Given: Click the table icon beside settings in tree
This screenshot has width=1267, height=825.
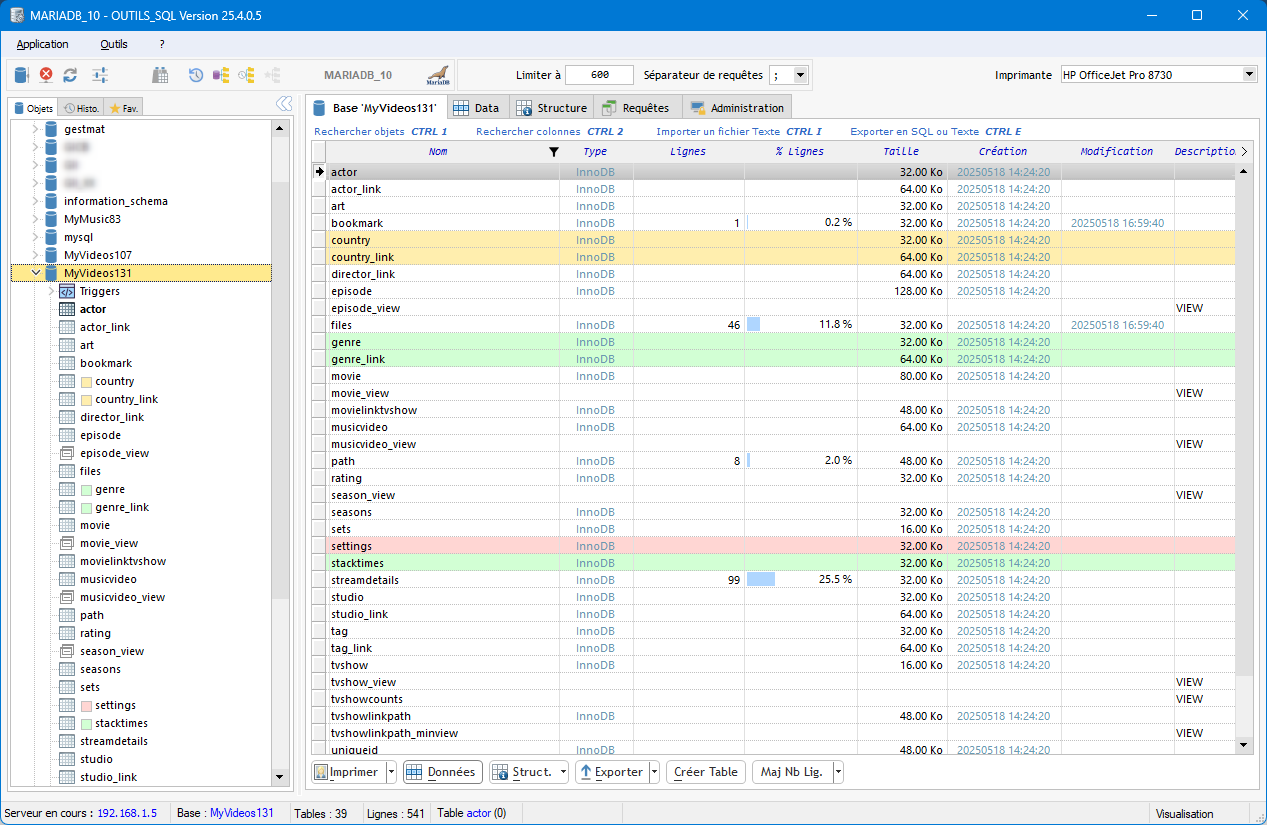Looking at the screenshot, I should [67, 705].
